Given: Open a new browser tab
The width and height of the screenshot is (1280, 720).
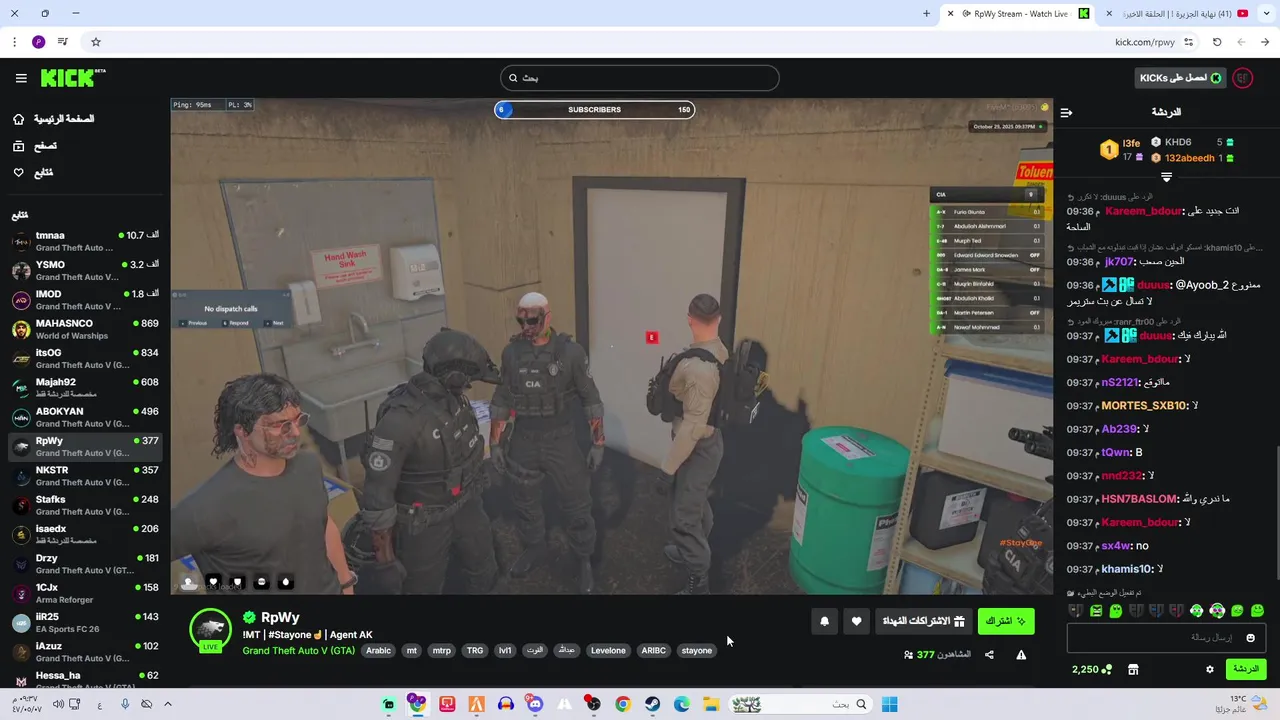Looking at the screenshot, I should pos(926,13).
